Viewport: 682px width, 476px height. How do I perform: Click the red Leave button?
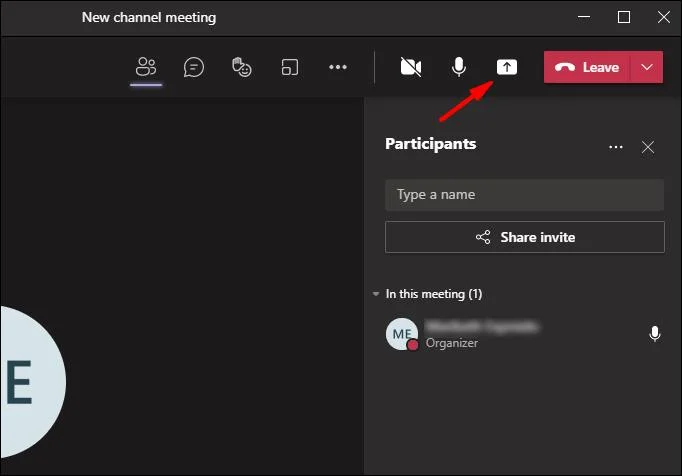[587, 67]
